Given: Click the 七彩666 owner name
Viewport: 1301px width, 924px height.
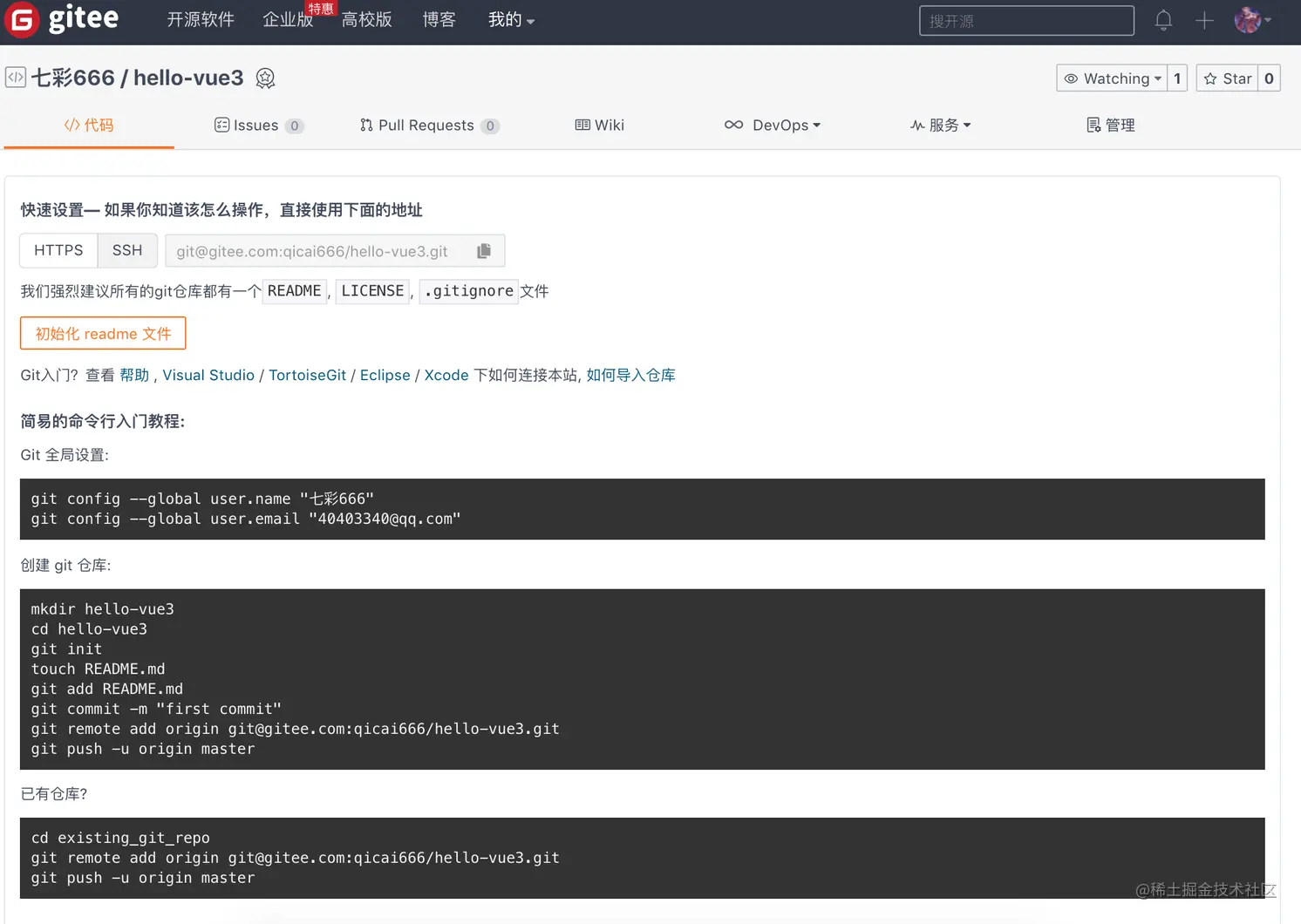Looking at the screenshot, I should coord(73,78).
